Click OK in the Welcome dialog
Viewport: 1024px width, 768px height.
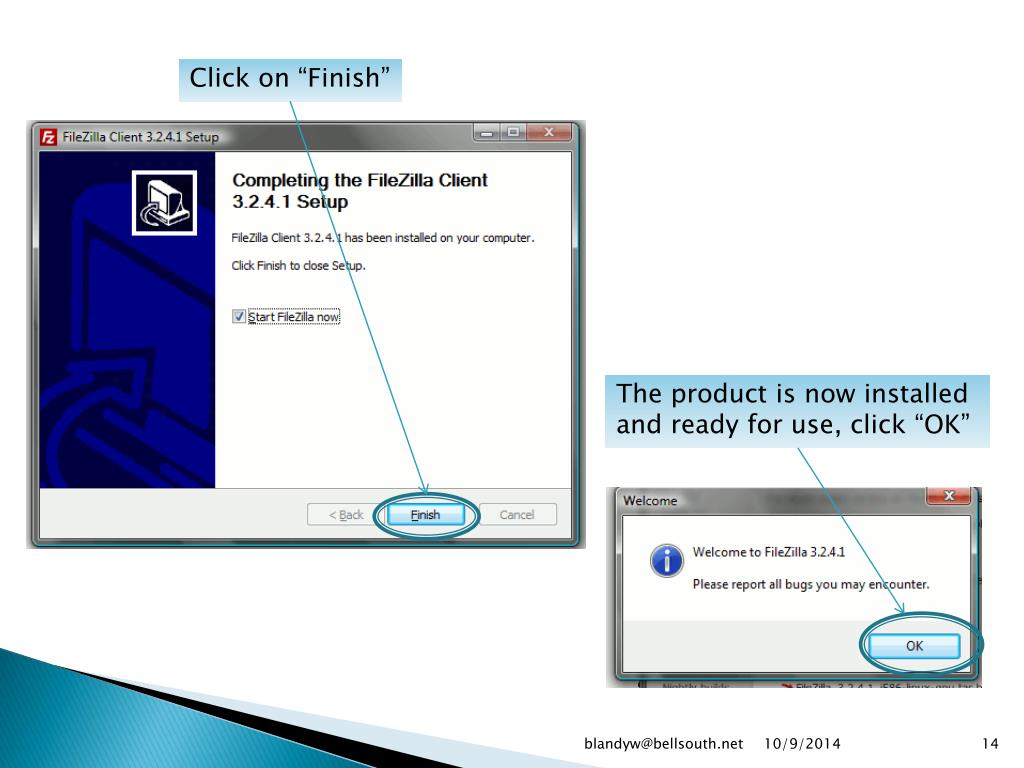pos(914,646)
